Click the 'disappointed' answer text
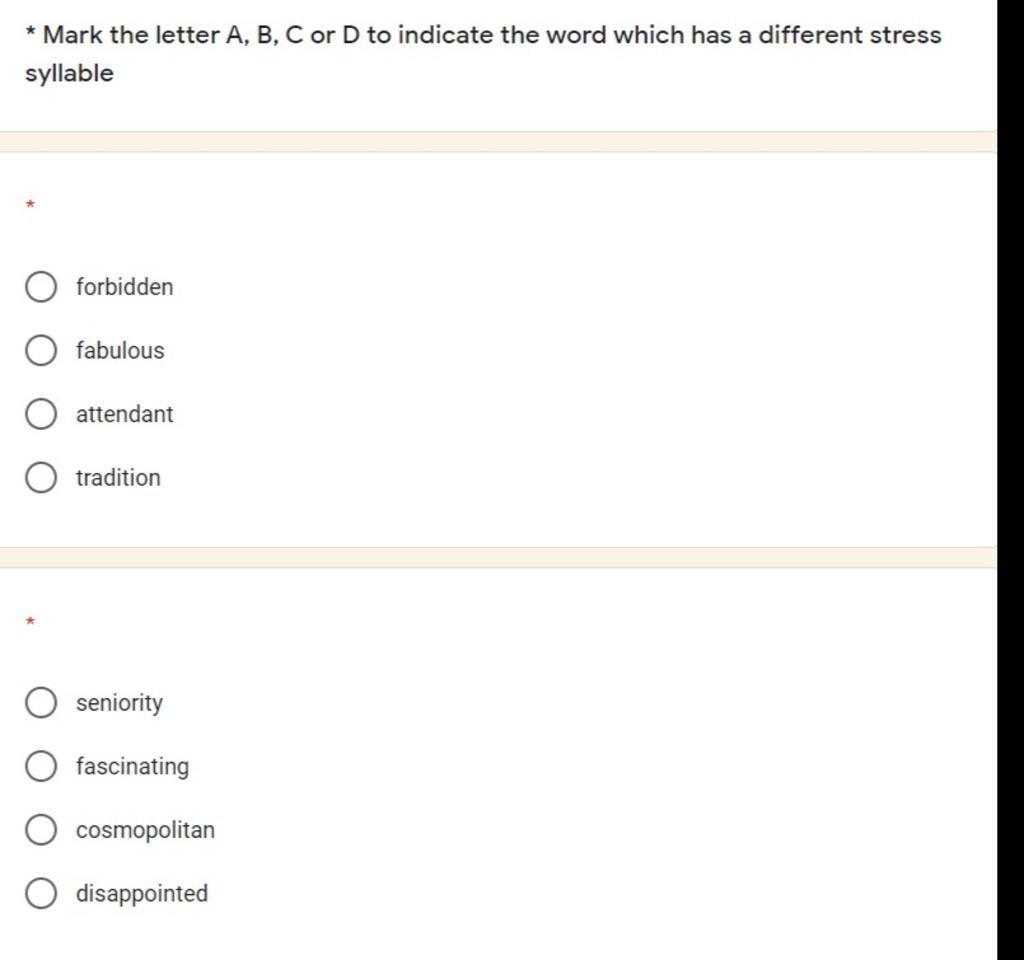This screenshot has height=960, width=1024. [x=142, y=894]
